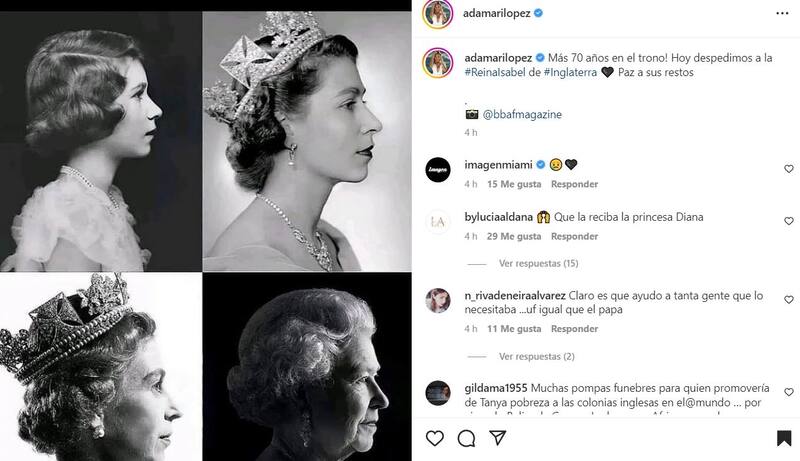Expand Ver respuestas (2) replies
800x461 pixels.
pyautogui.click(x=536, y=356)
